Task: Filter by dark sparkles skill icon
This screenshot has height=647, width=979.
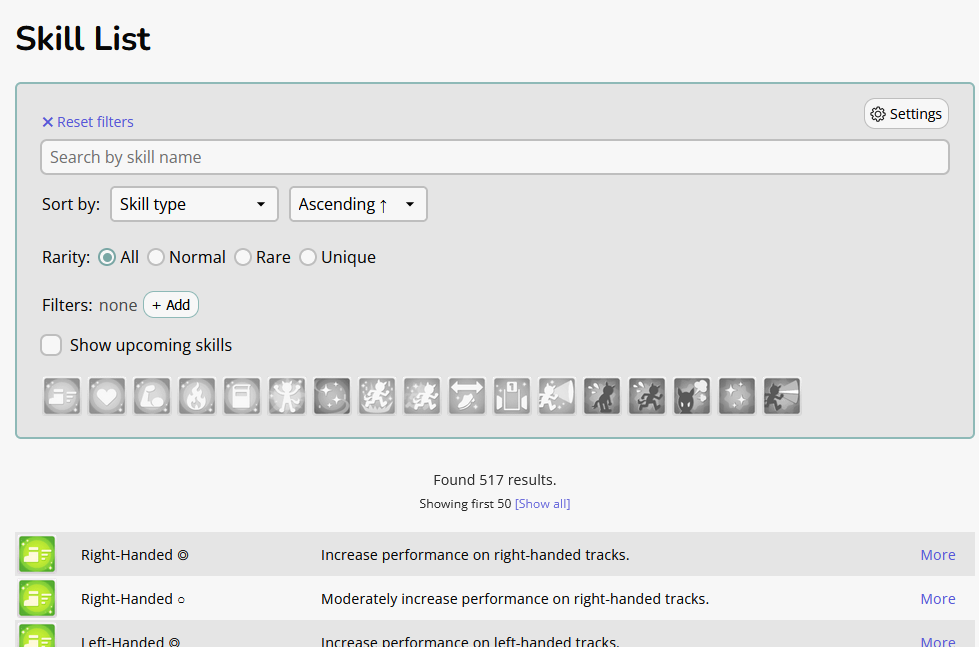Action: point(736,396)
